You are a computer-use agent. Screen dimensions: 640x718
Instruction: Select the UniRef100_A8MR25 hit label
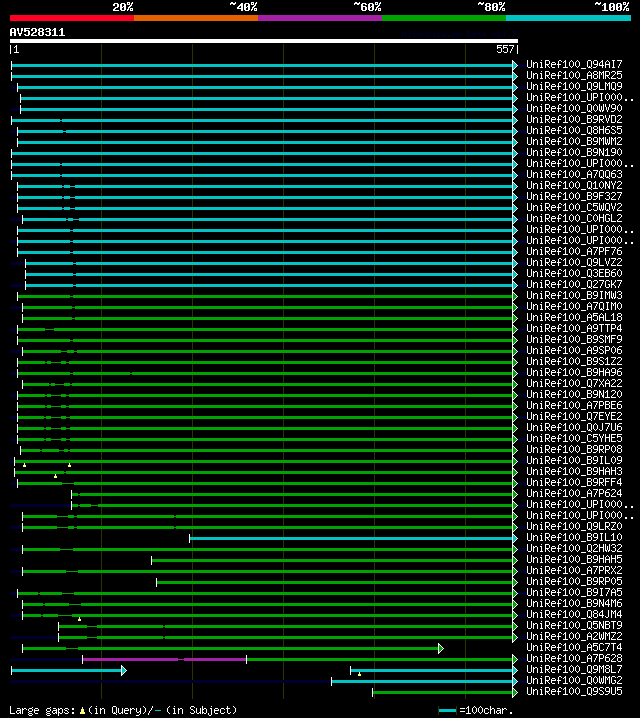(x=574, y=76)
